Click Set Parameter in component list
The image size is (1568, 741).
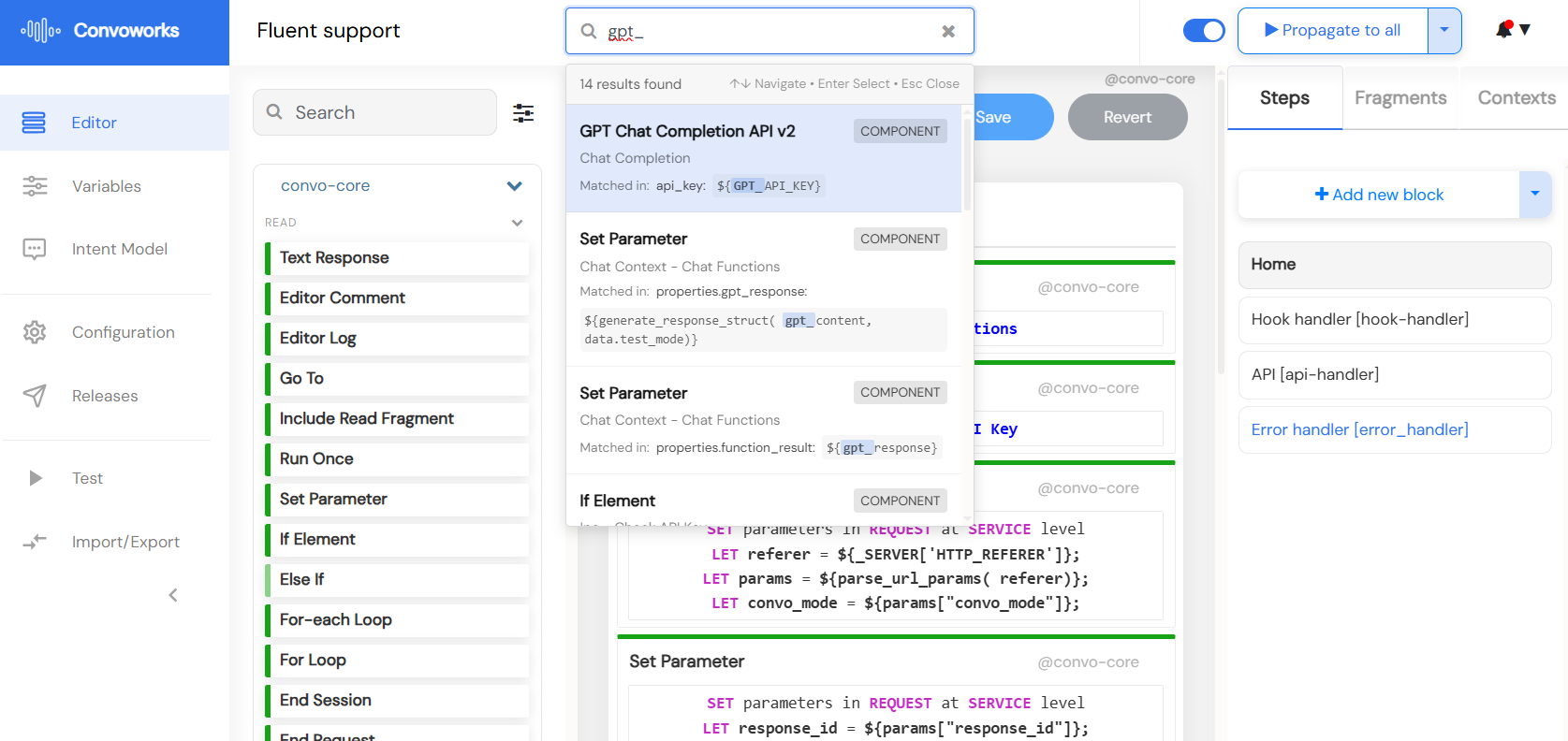(397, 500)
